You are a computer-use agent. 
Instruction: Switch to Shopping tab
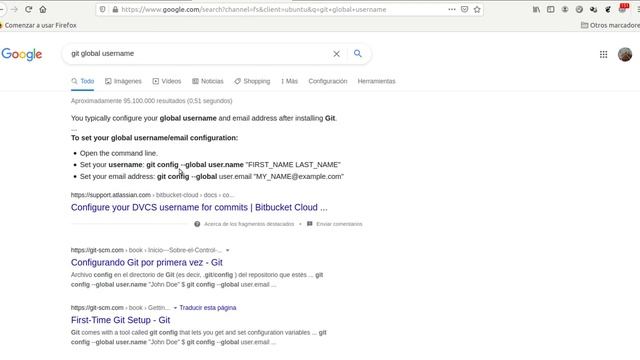[252, 81]
